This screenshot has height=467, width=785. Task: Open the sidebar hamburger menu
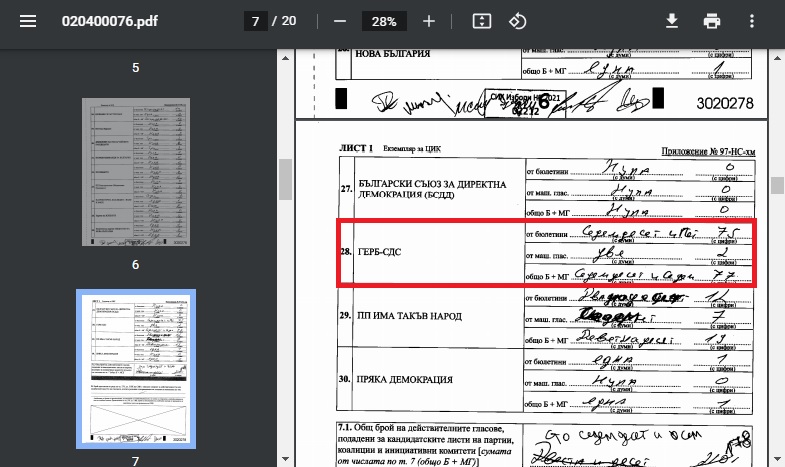point(28,21)
